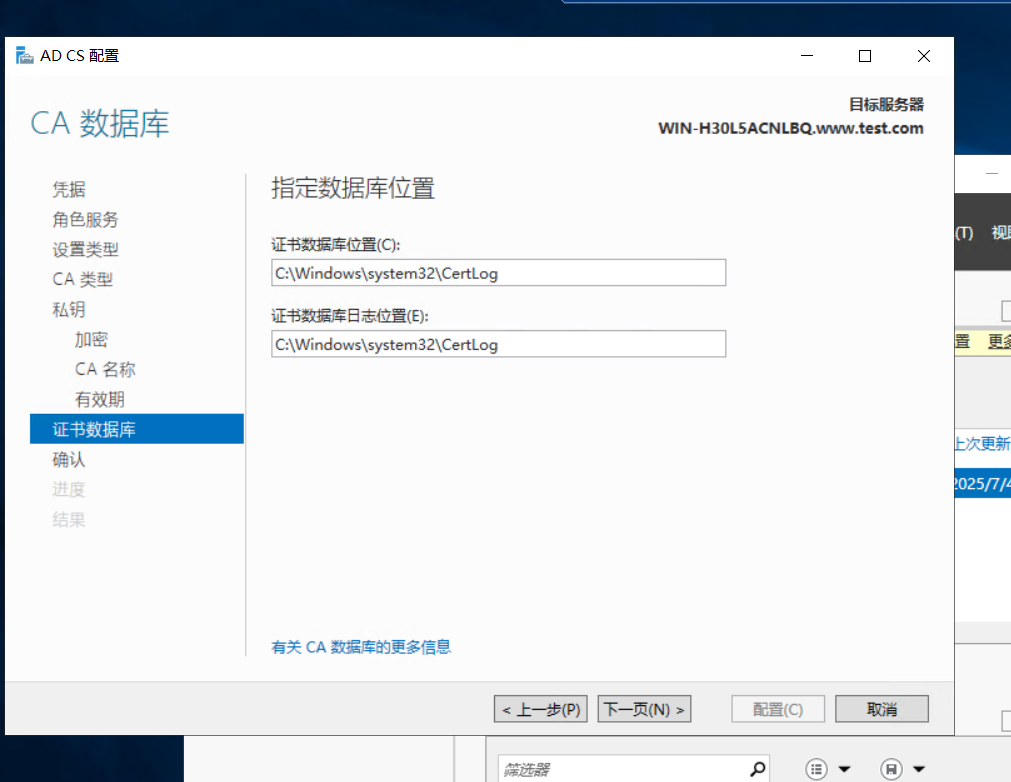The width and height of the screenshot is (1011, 782).
Task: Open the 确认 wizard step
Action: (x=69, y=460)
